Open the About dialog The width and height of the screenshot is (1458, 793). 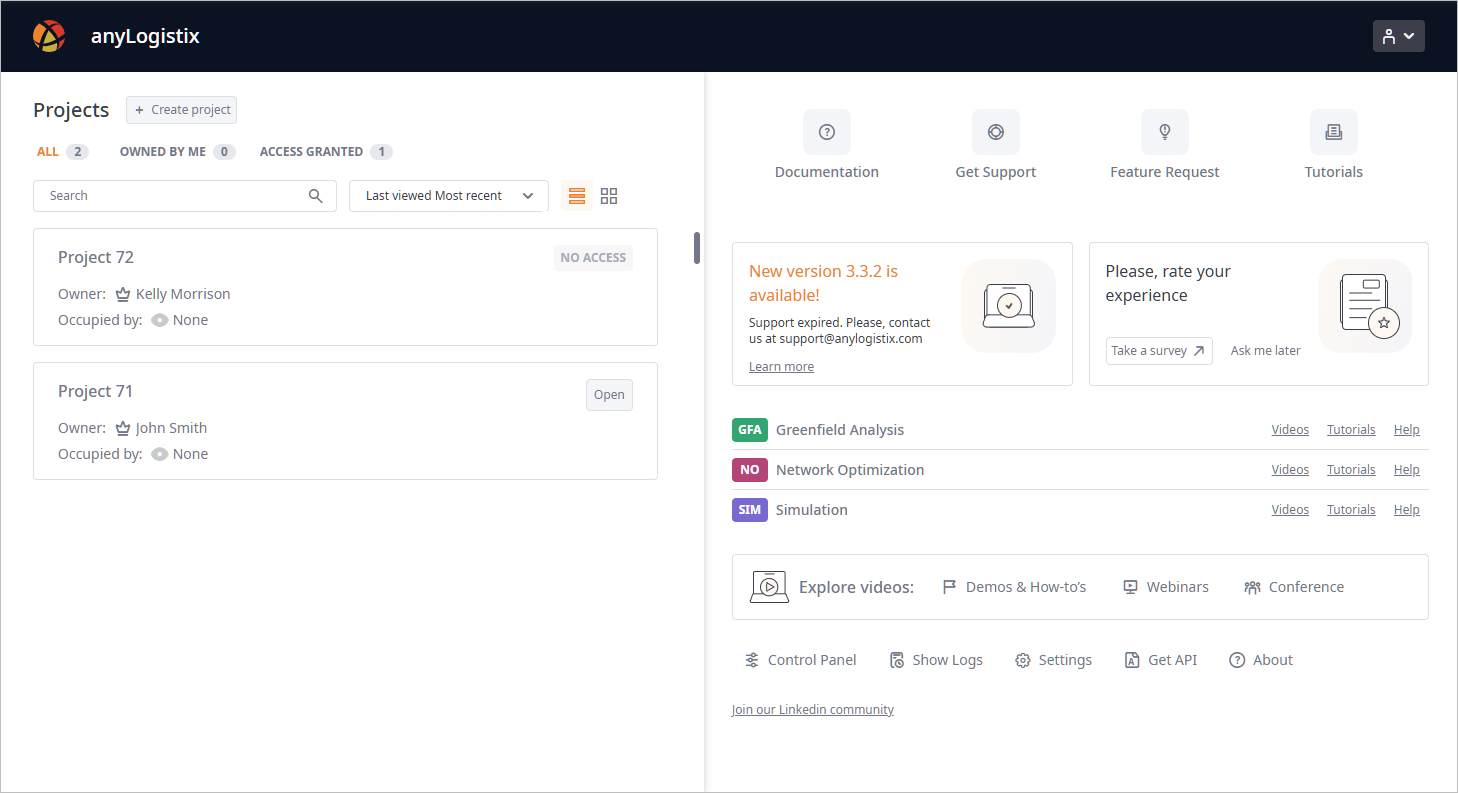click(x=1261, y=660)
